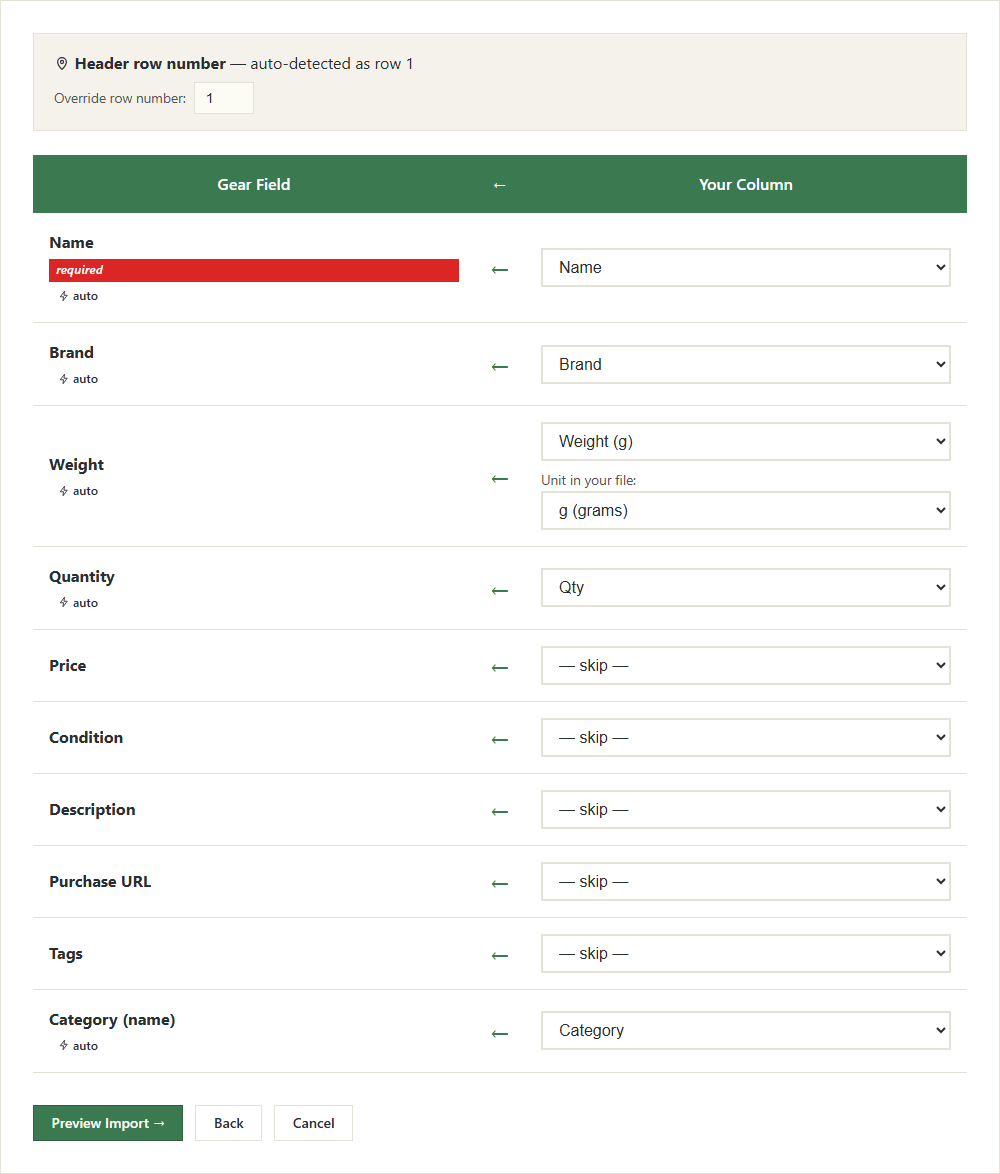Open the Name column dropdown
This screenshot has width=1000, height=1174.
pos(746,267)
